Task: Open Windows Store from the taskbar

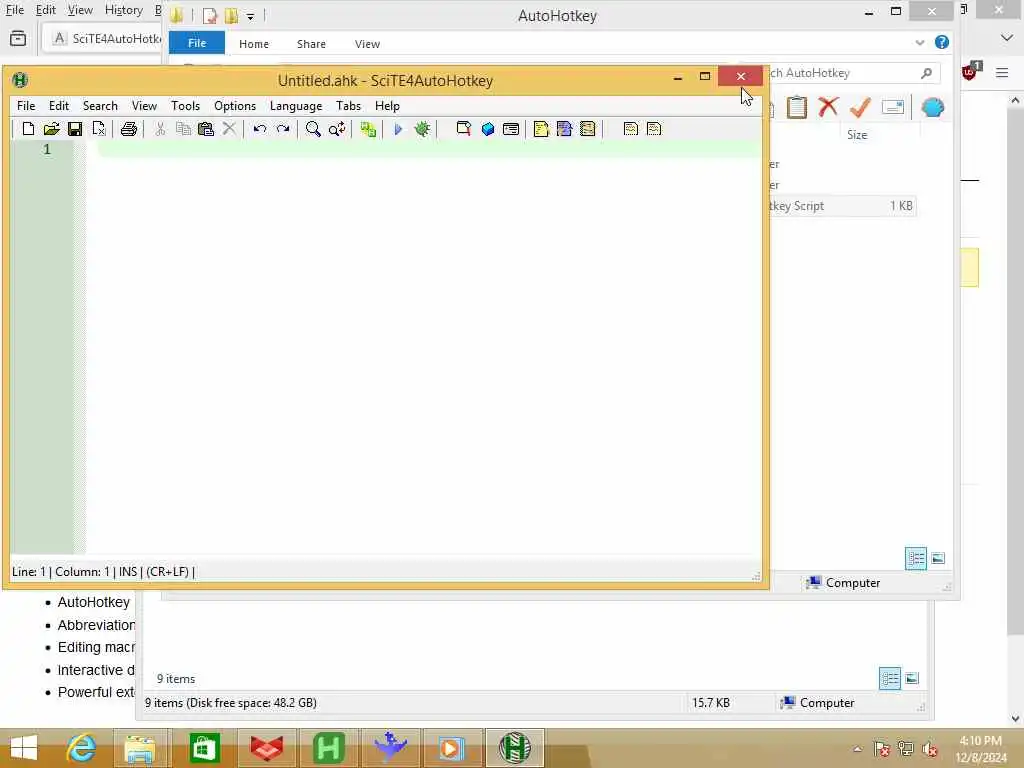Action: pyautogui.click(x=204, y=748)
